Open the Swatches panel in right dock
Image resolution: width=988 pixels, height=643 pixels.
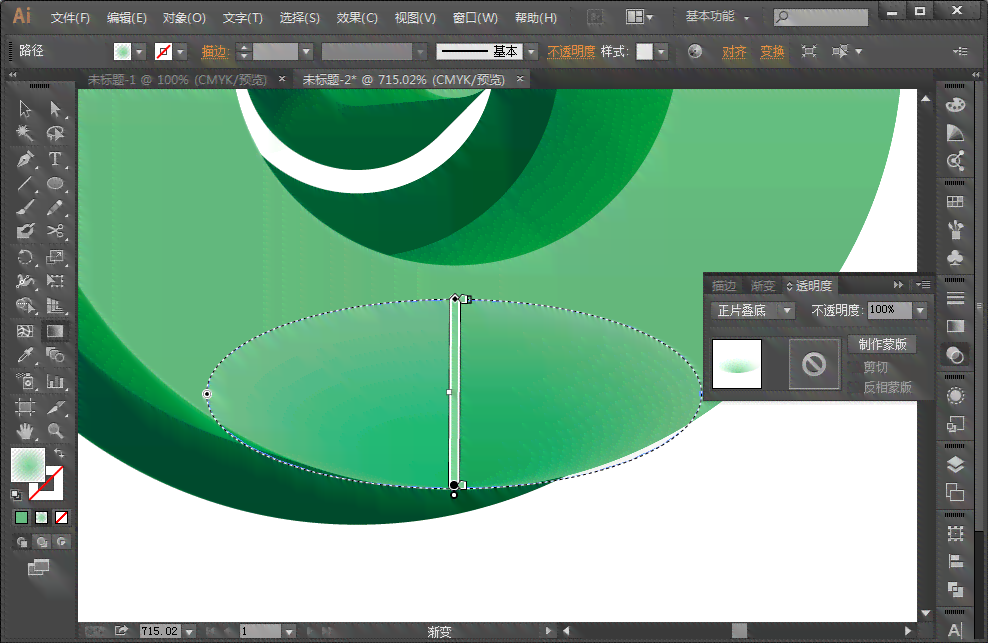coord(955,202)
